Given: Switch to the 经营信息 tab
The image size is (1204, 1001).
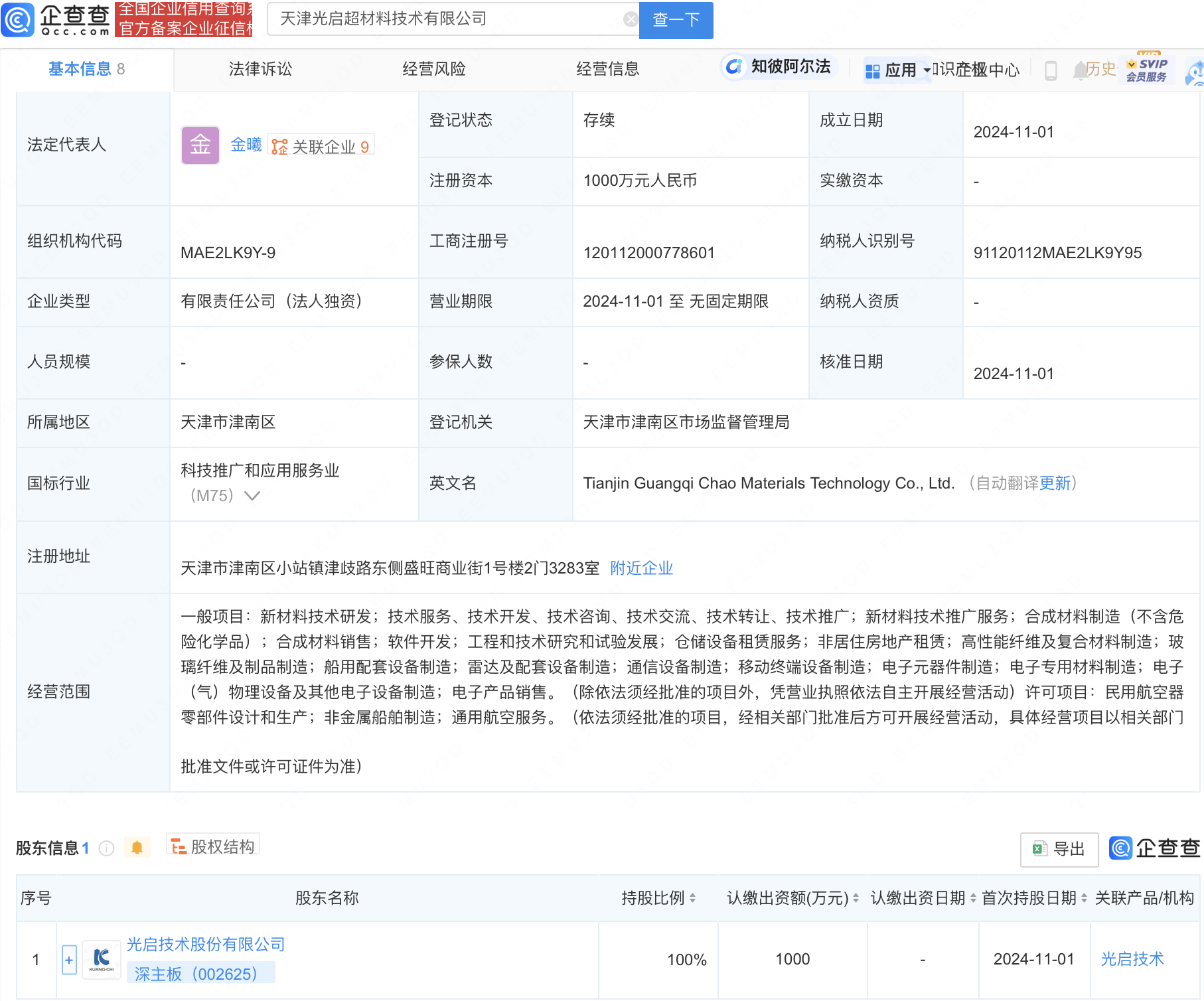Looking at the screenshot, I should tap(608, 68).
